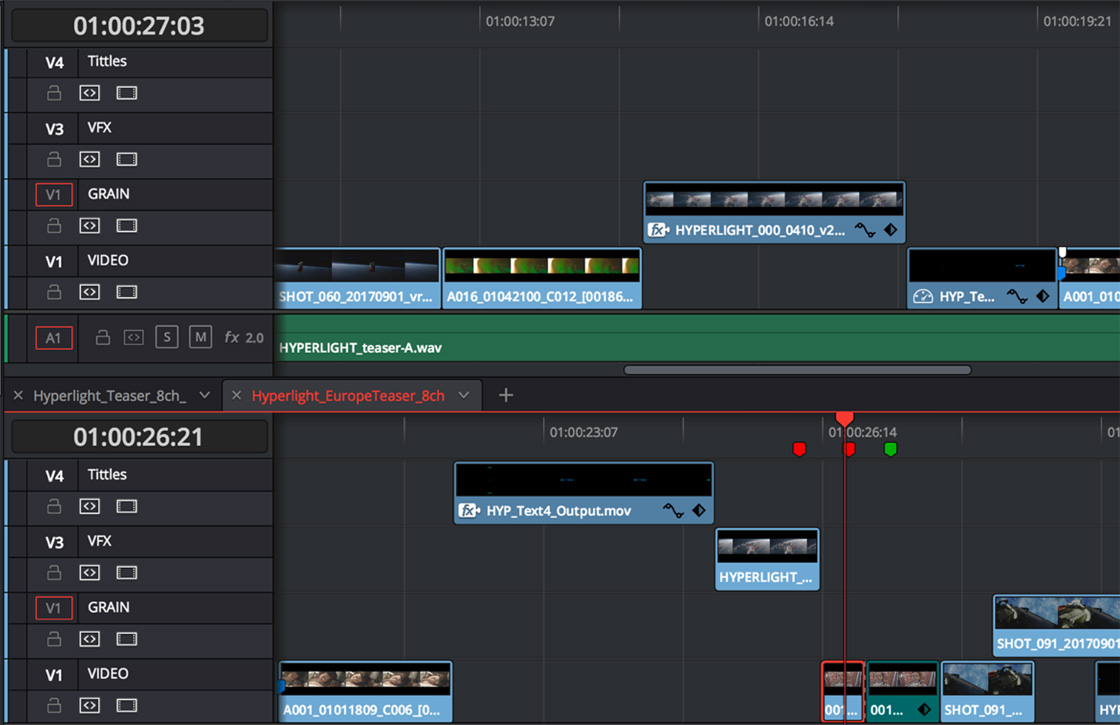Click fx 2.0 on the A1 track header
This screenshot has width=1120, height=725.
pos(243,337)
